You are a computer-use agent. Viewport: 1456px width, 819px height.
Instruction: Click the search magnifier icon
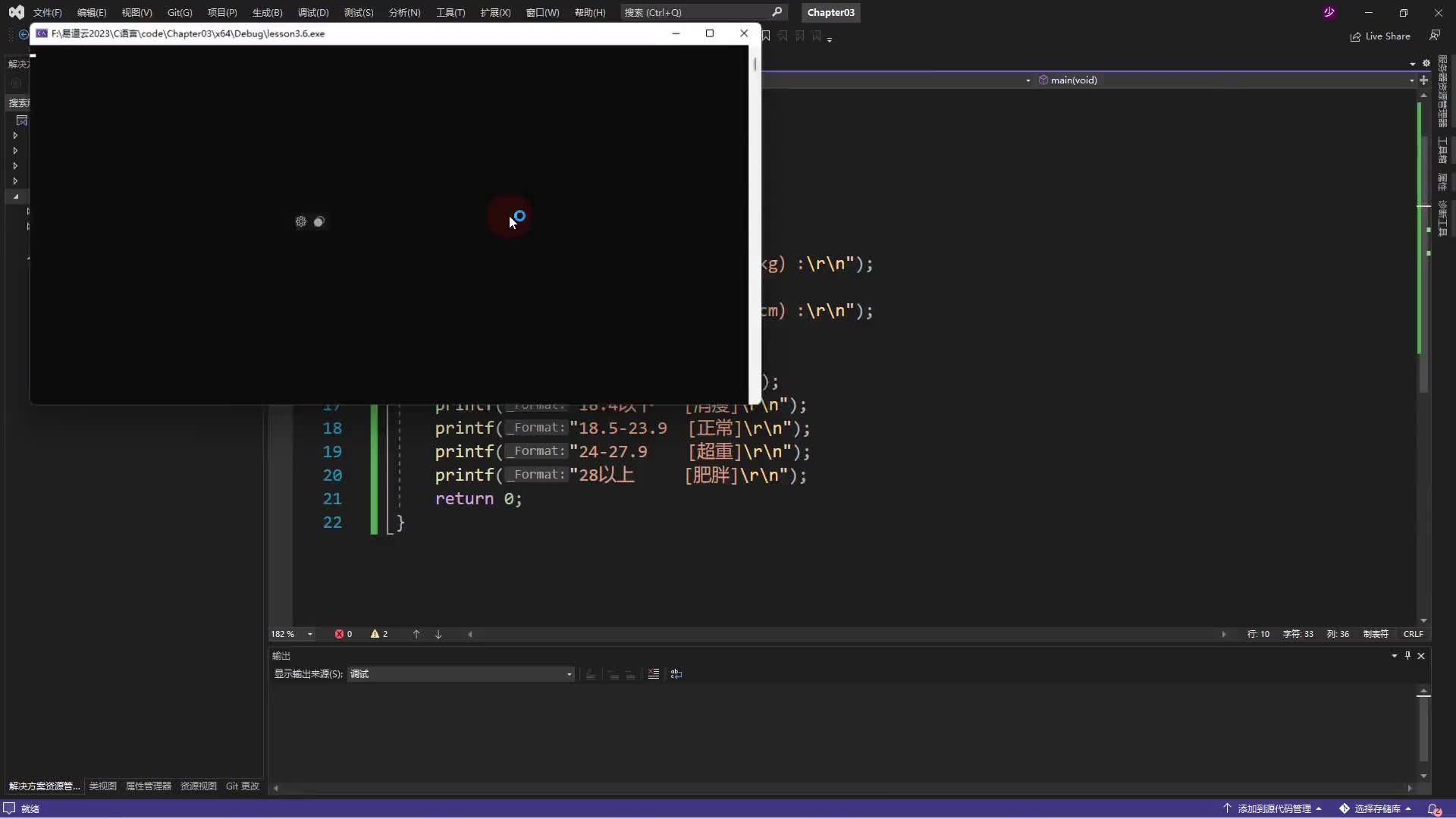point(777,12)
